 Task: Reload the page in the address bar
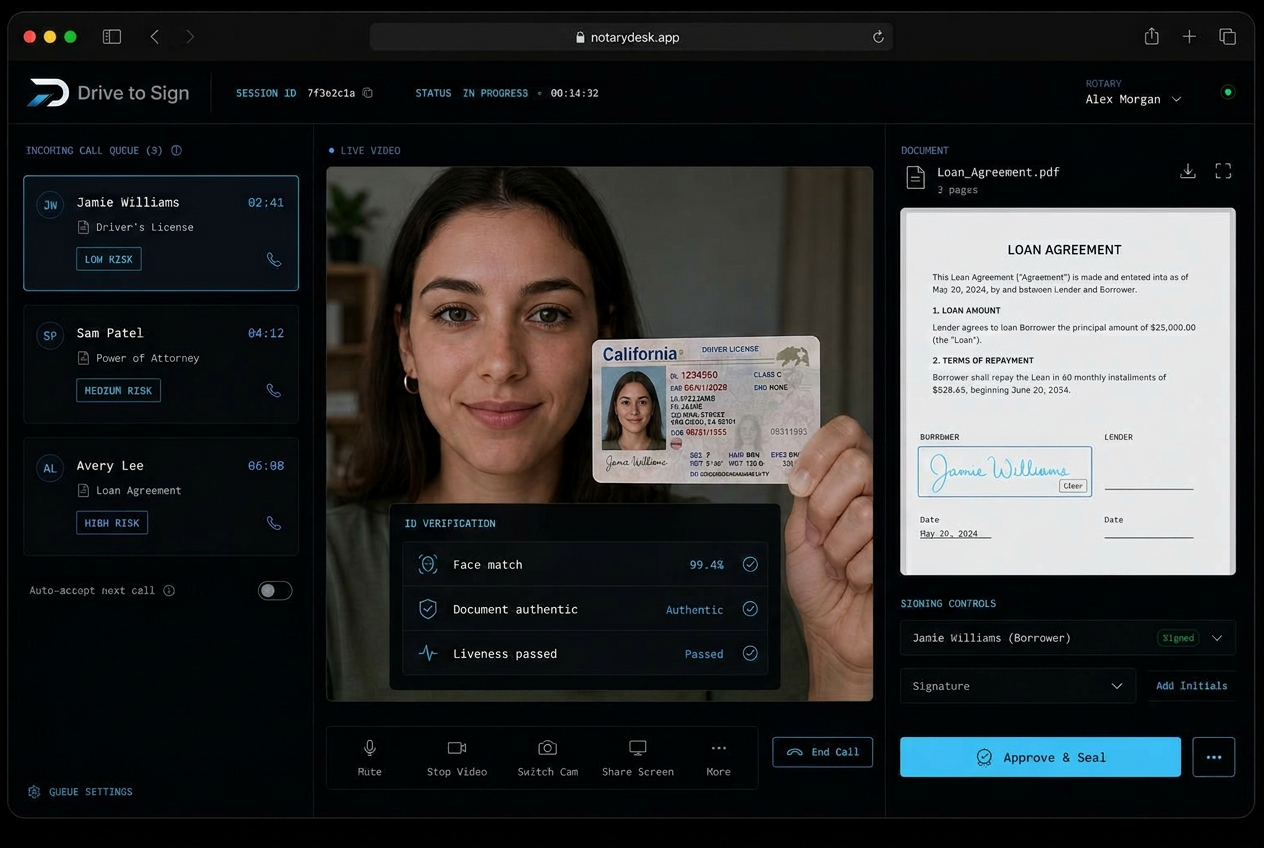click(878, 37)
